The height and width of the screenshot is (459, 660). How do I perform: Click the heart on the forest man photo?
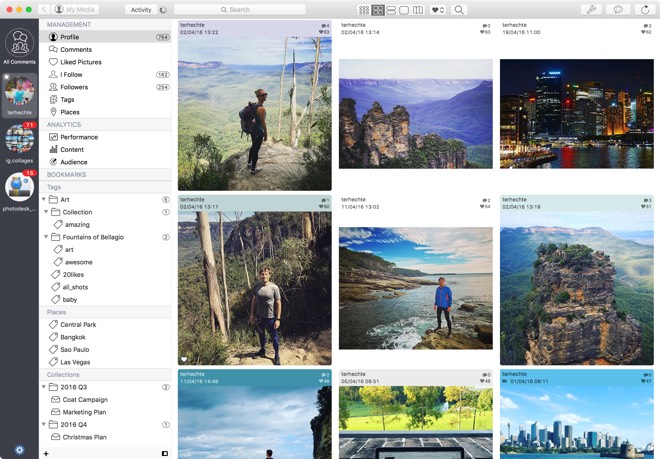point(184,359)
